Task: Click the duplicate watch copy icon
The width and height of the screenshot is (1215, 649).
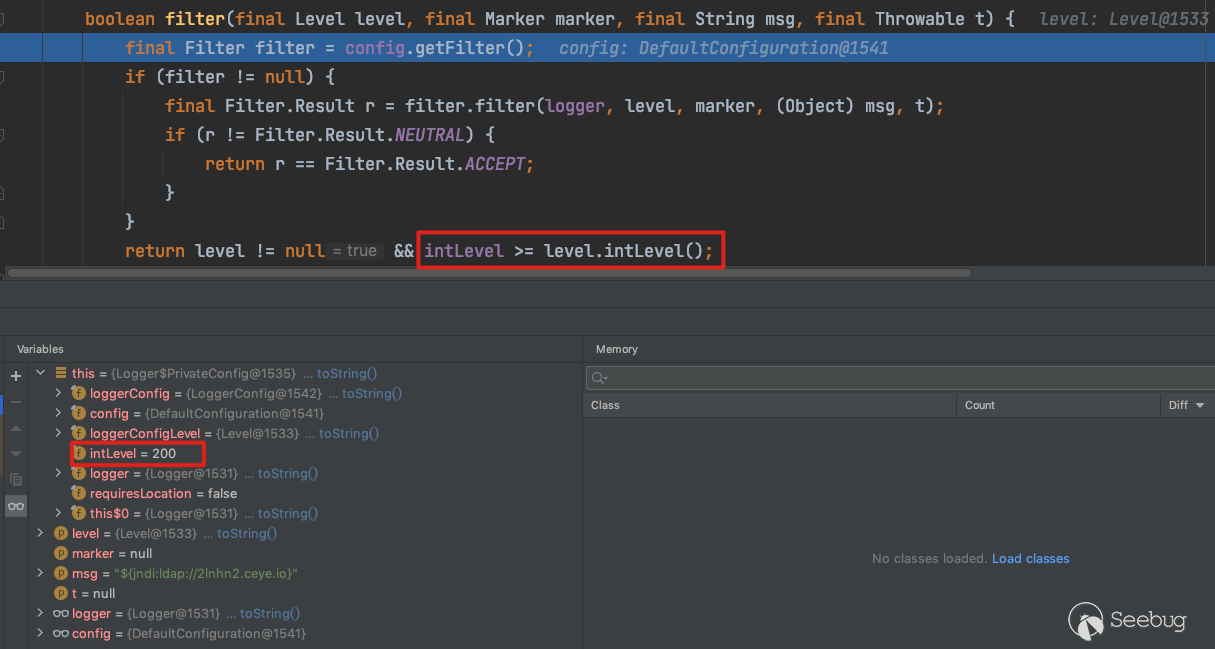Action: pos(16,480)
